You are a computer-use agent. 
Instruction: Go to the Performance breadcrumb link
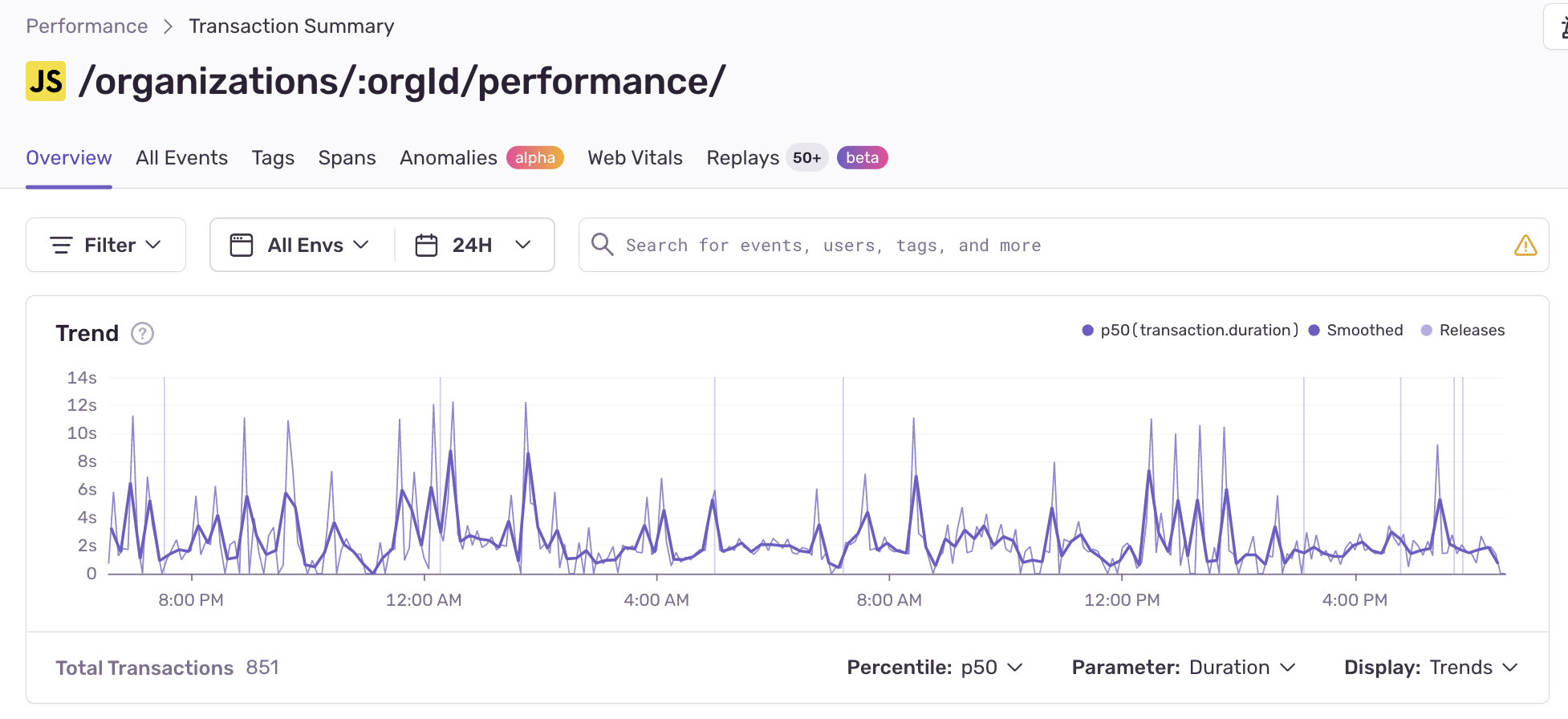(x=87, y=26)
